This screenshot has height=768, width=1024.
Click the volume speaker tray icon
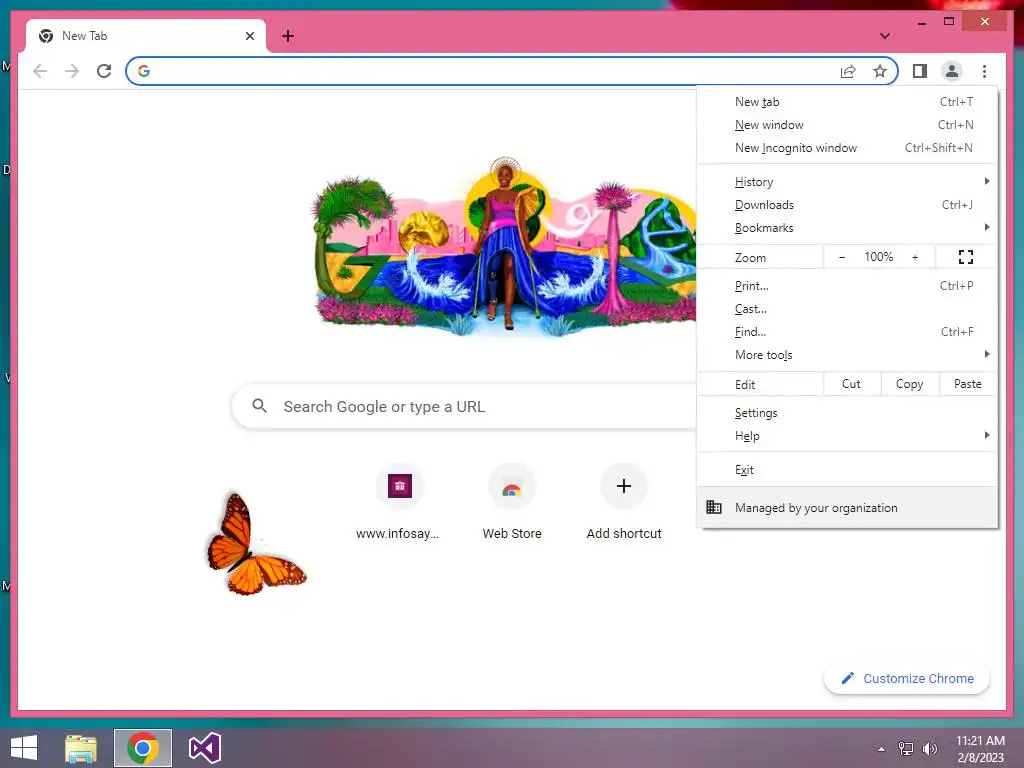(x=929, y=749)
